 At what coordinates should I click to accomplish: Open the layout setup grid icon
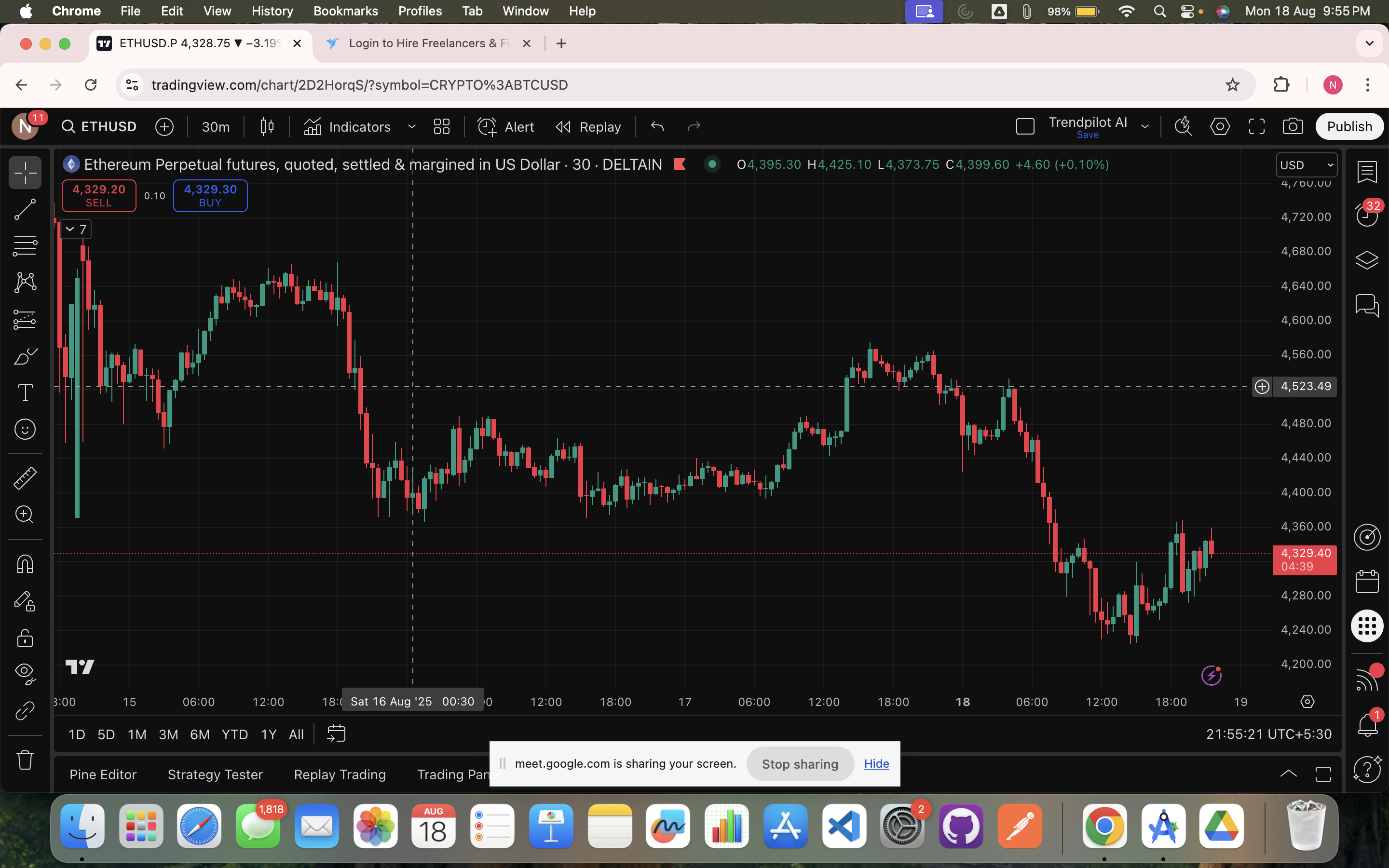coord(441,127)
